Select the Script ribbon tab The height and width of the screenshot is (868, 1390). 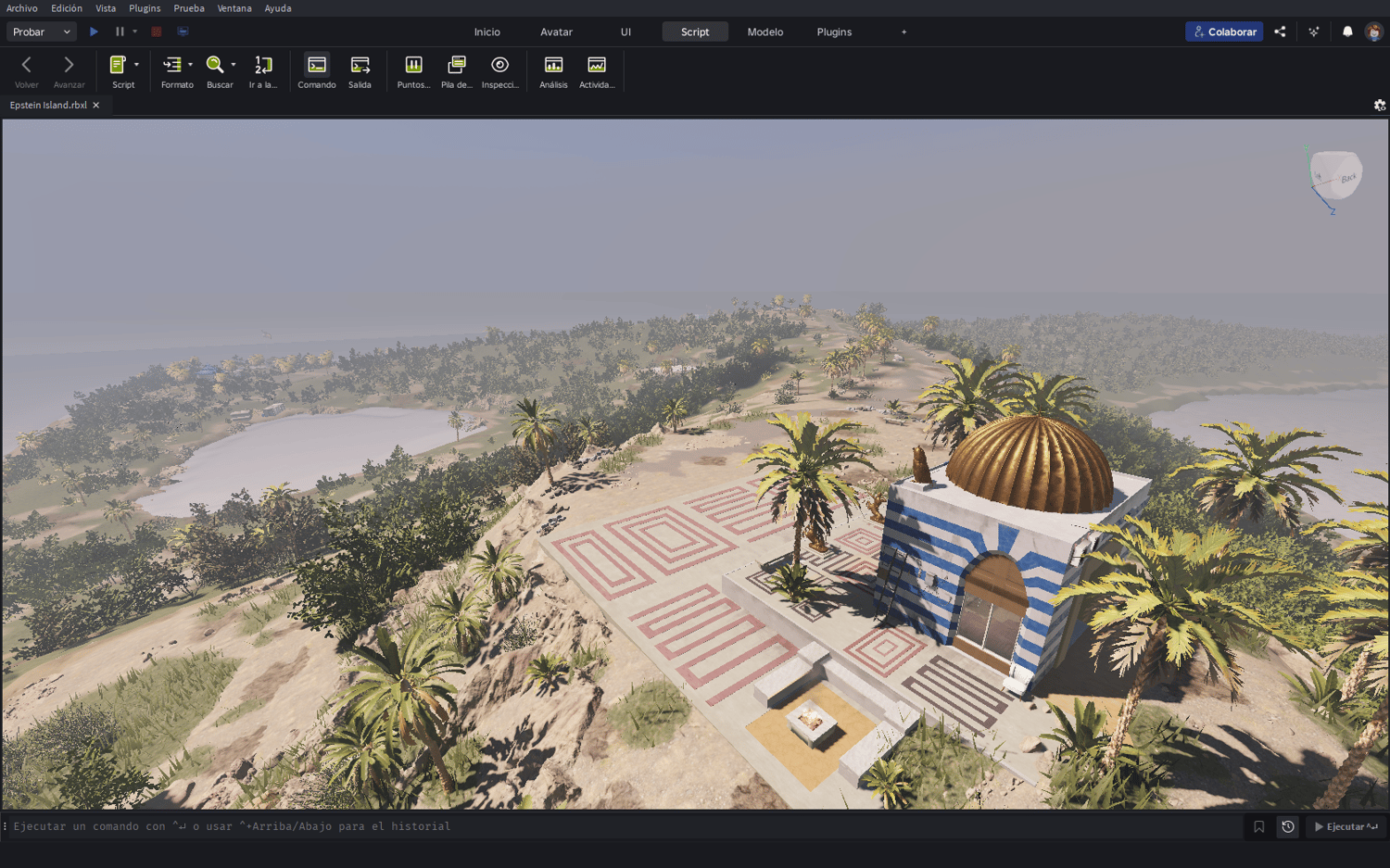click(695, 31)
